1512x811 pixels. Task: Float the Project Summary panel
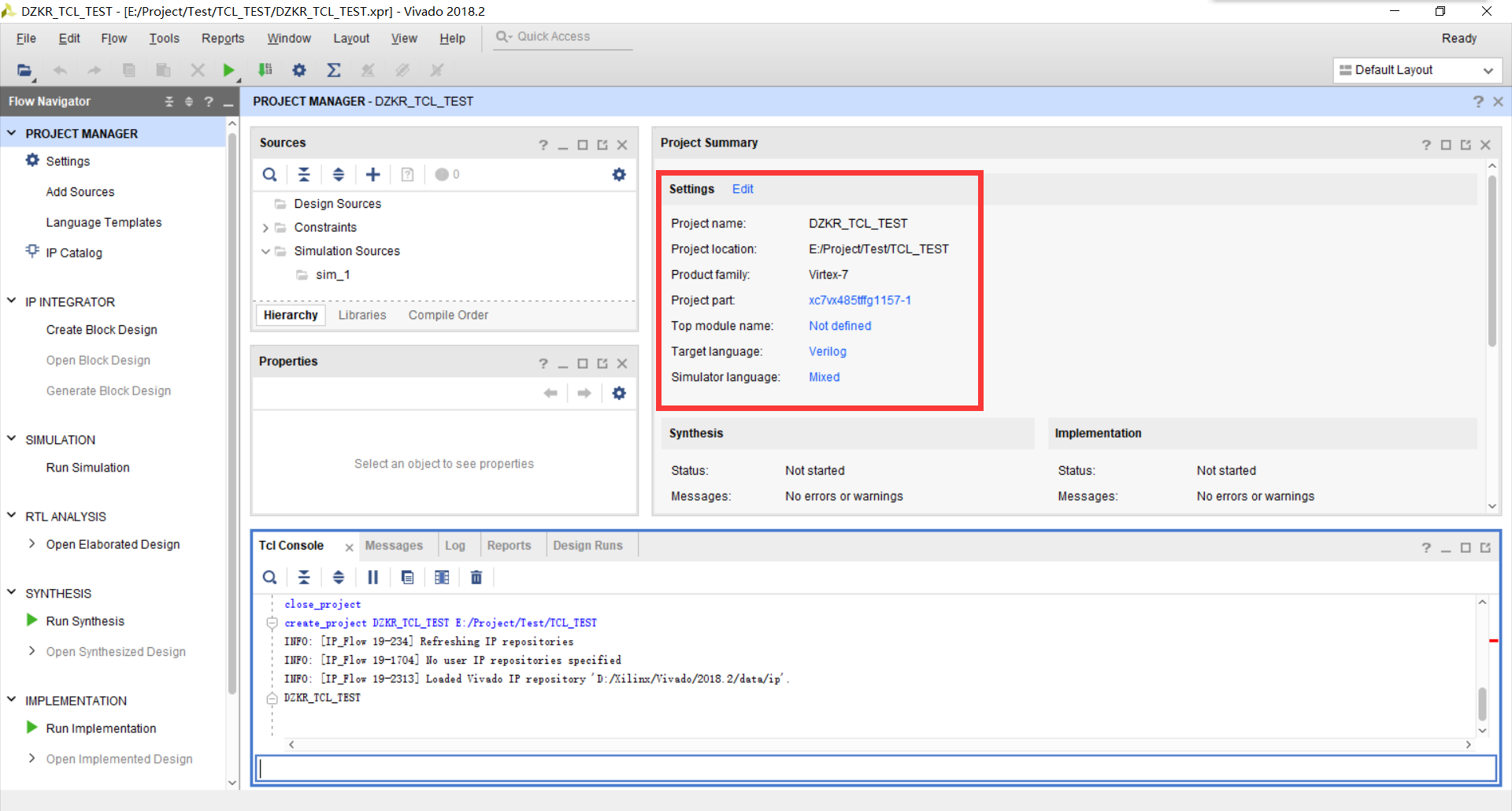(x=1466, y=145)
